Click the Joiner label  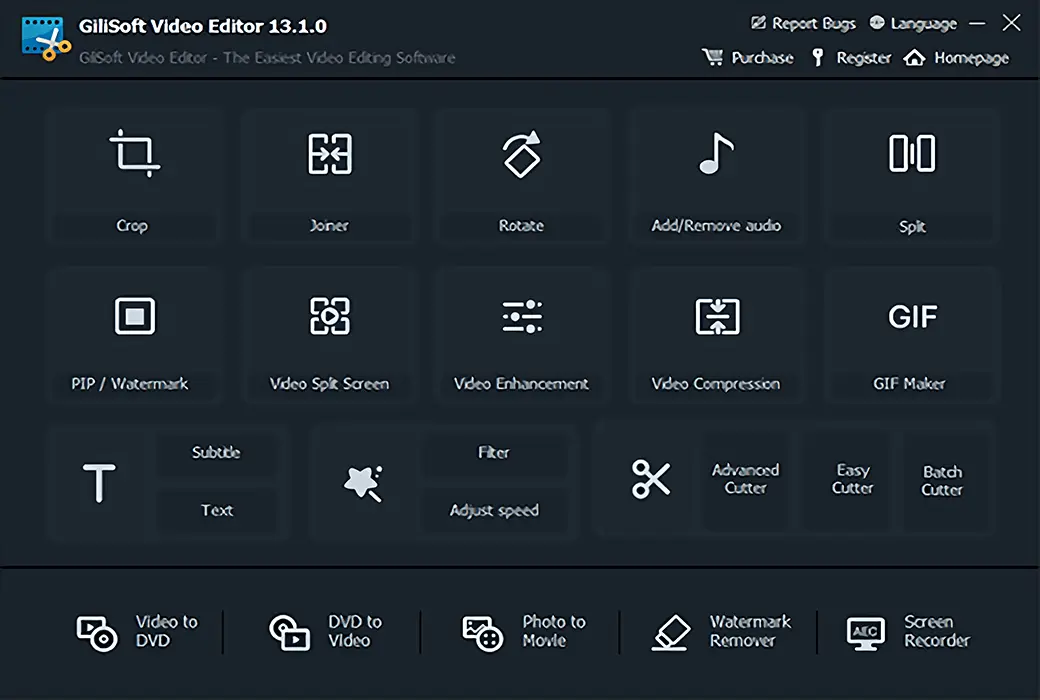329,226
